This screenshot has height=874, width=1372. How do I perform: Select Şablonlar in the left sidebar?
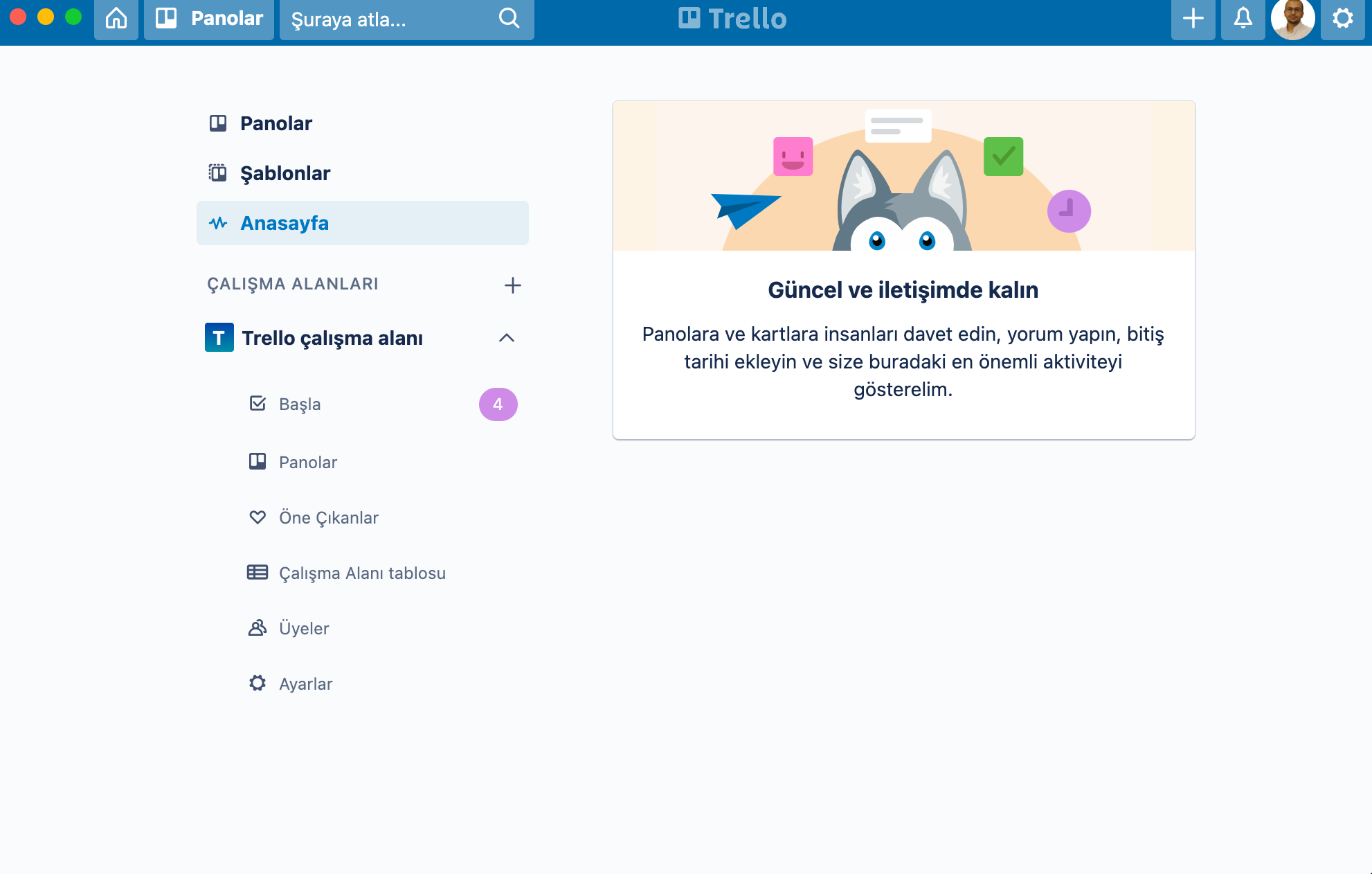click(363, 173)
